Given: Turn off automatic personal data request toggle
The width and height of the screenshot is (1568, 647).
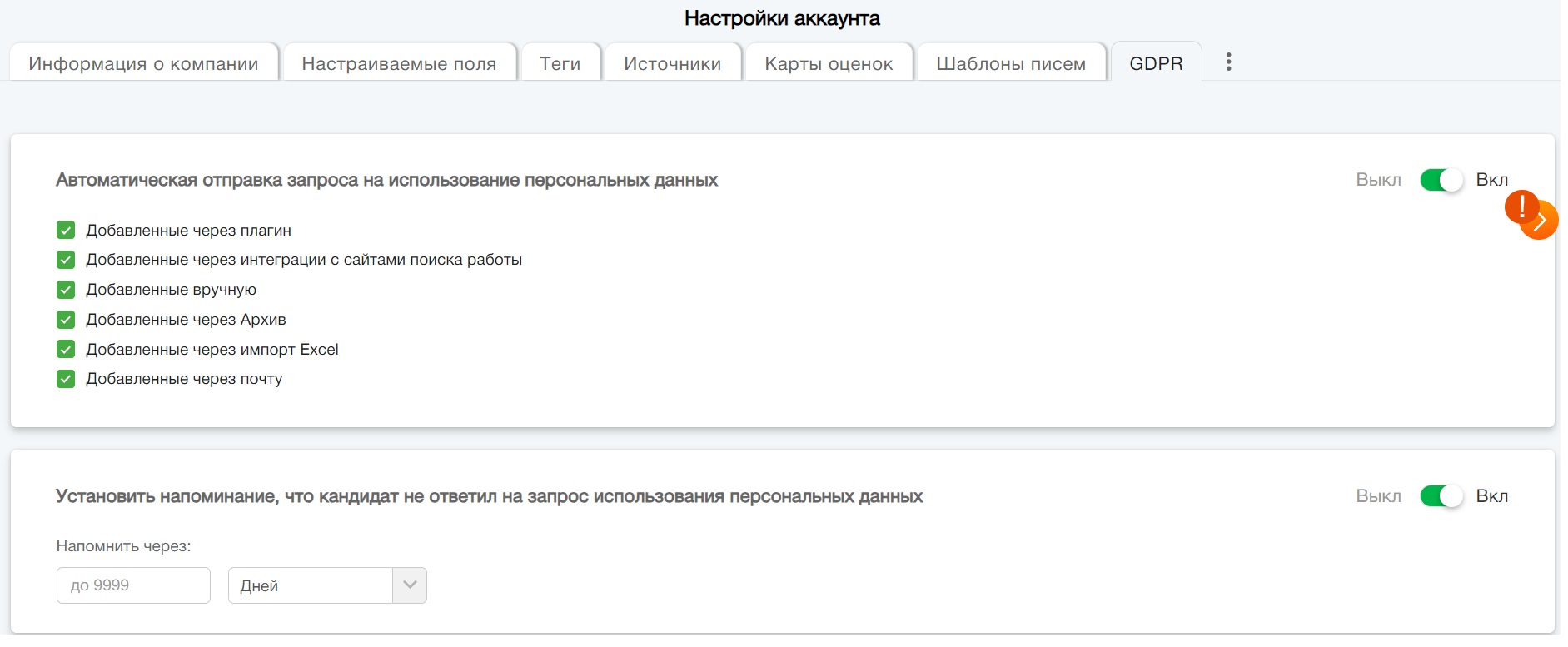Looking at the screenshot, I should (x=1441, y=180).
